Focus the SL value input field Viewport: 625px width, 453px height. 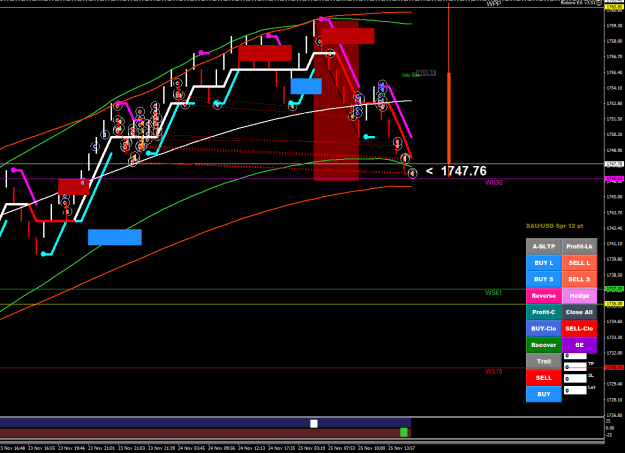575,378
